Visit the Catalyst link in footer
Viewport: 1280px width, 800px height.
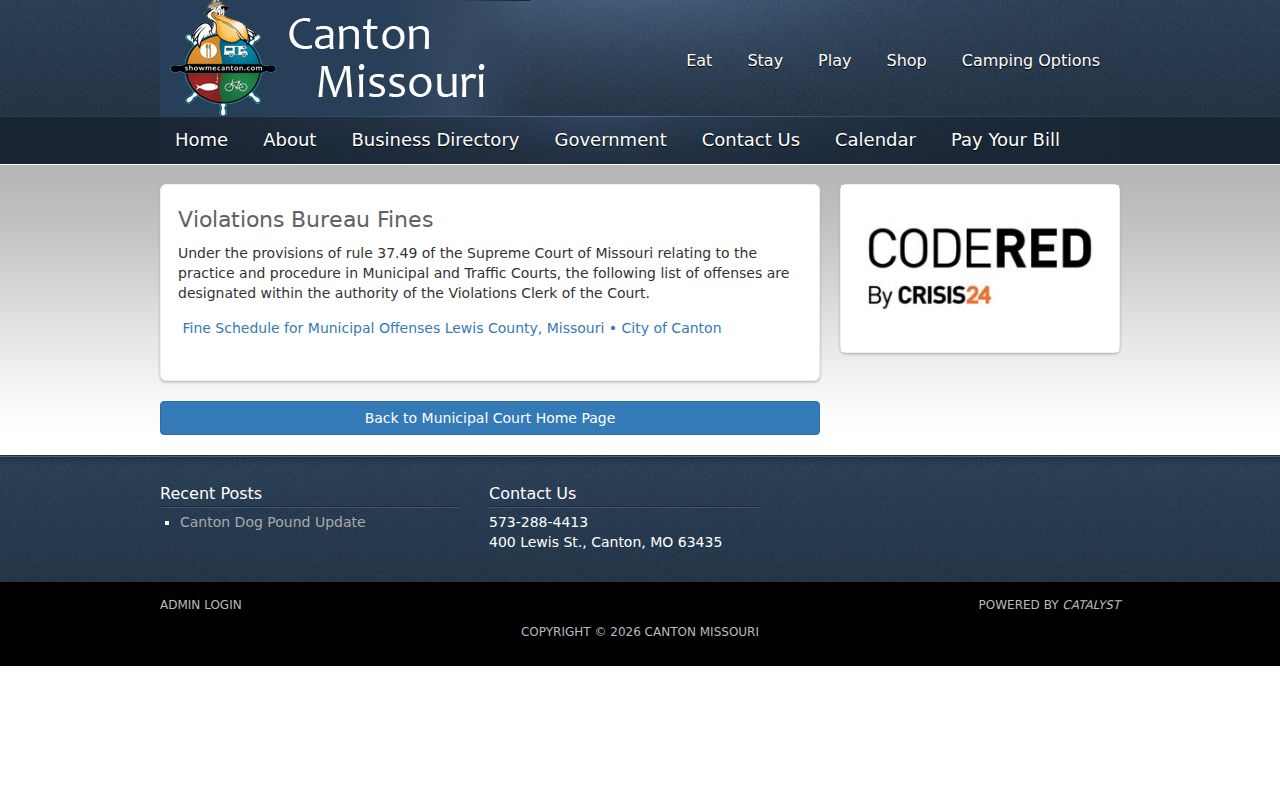point(1091,605)
